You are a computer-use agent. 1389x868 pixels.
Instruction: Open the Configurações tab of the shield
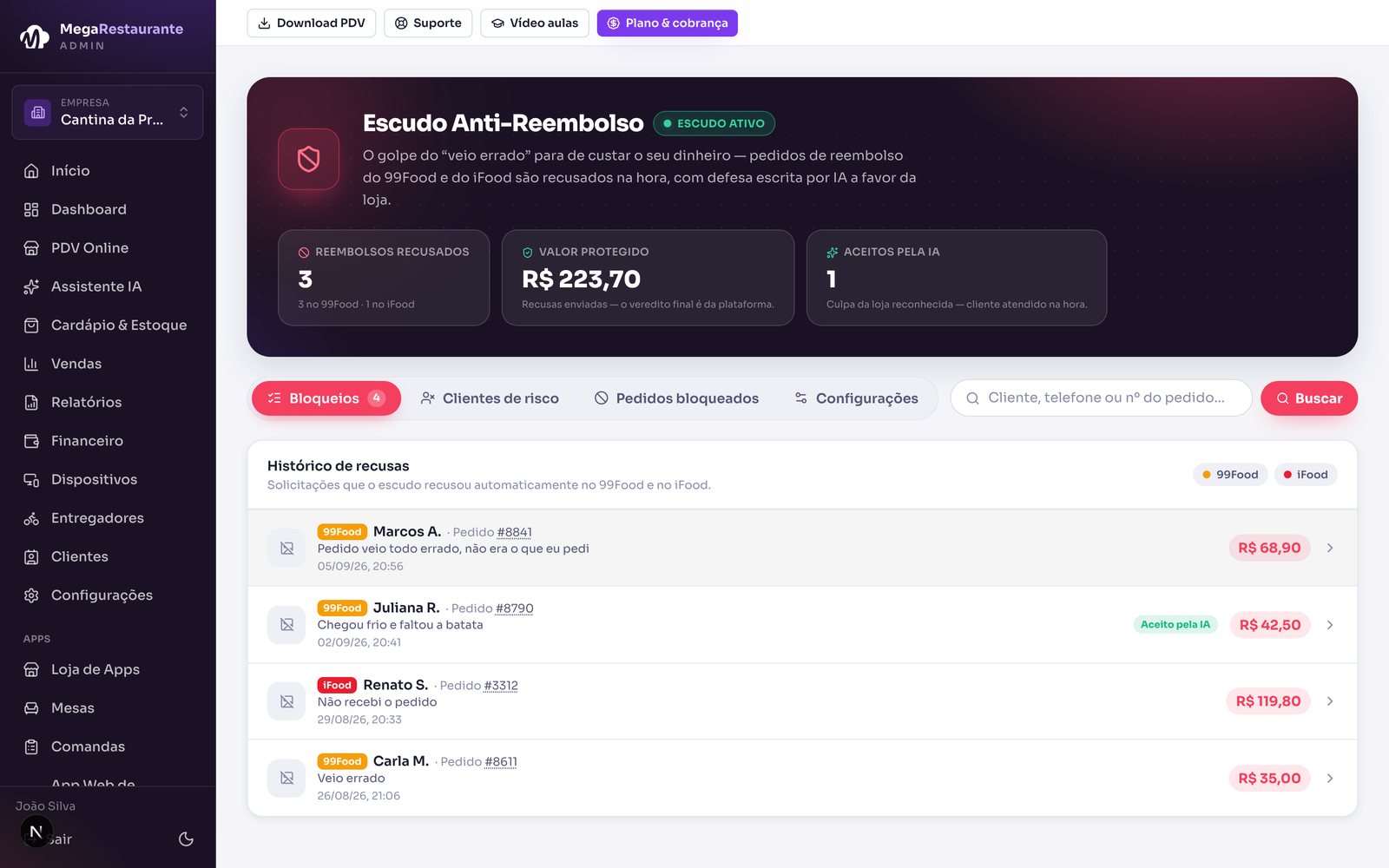tap(856, 398)
